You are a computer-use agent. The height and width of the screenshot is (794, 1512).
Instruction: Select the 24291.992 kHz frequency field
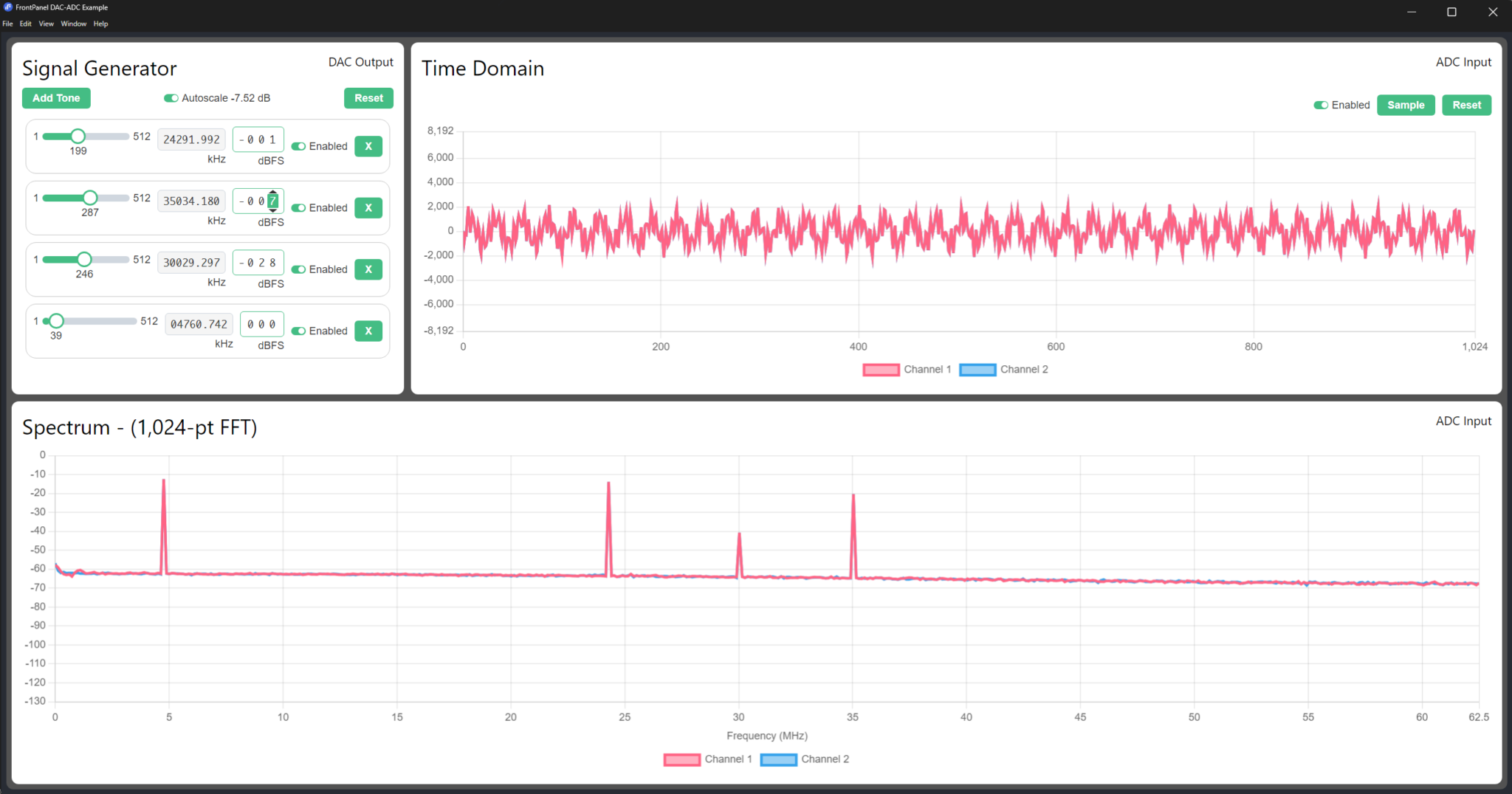pyautogui.click(x=191, y=139)
